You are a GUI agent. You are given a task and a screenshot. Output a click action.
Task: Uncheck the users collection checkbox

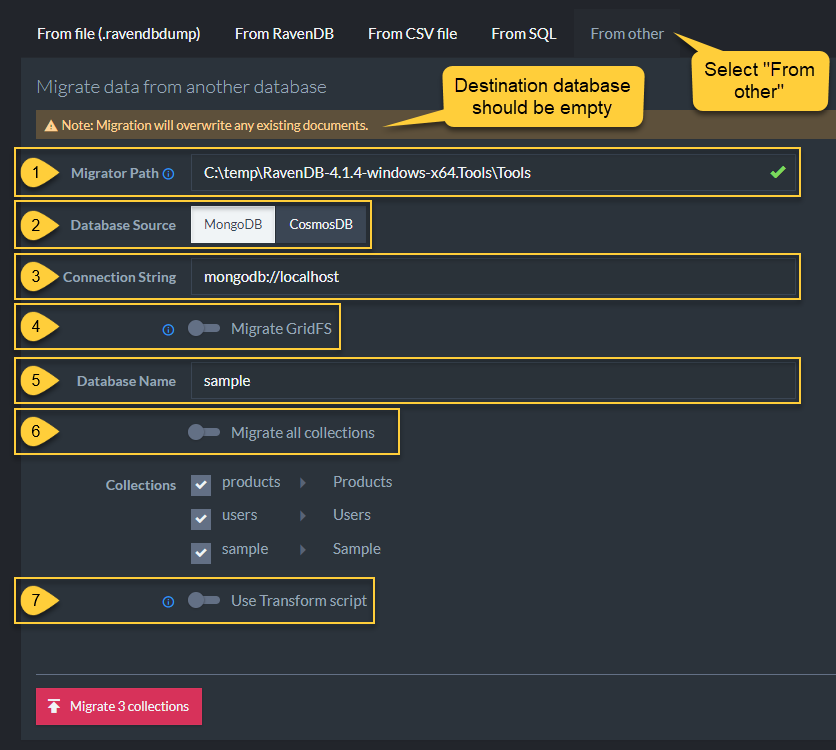point(201,519)
